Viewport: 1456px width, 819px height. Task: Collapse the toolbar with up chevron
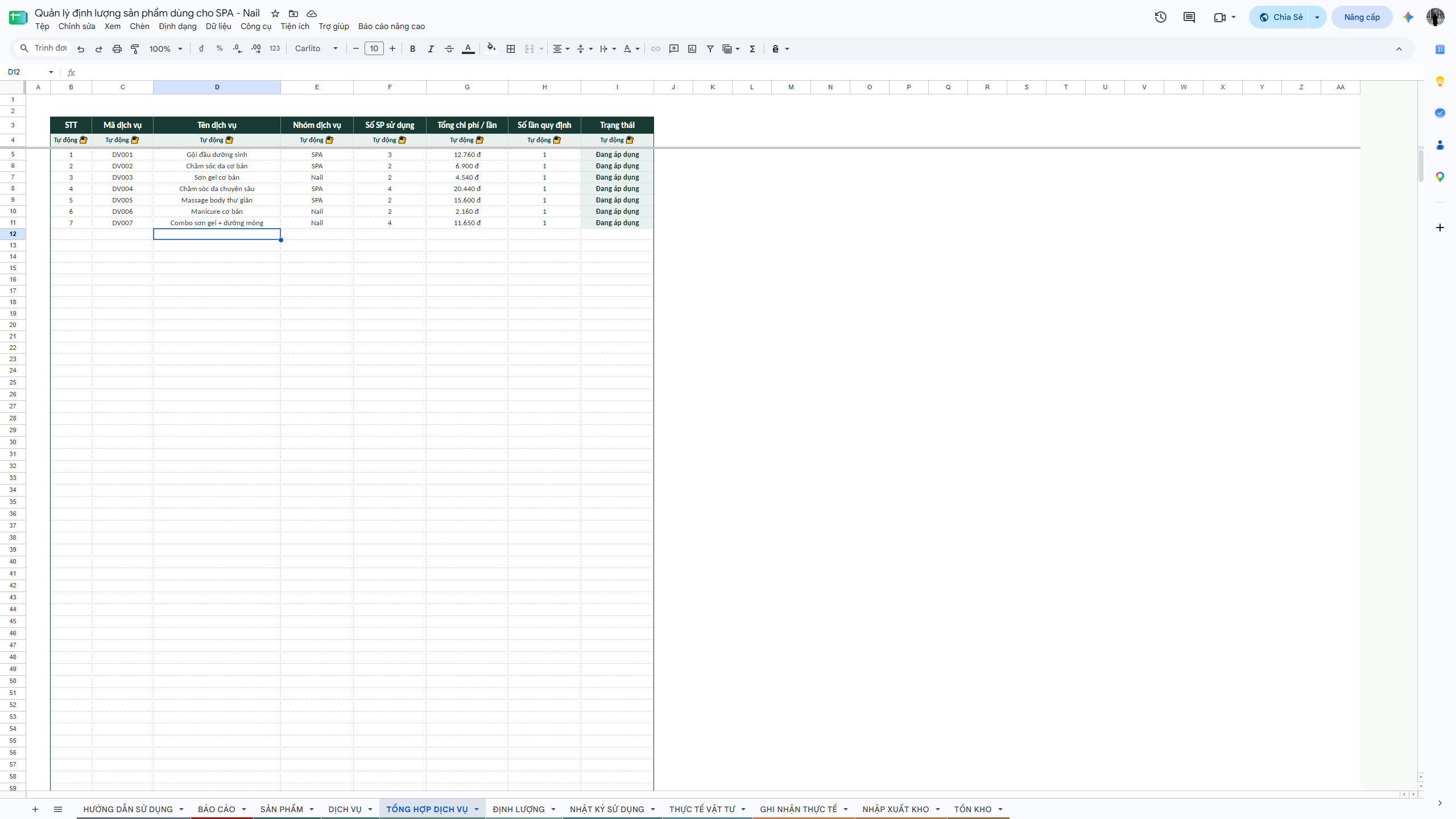1399,49
